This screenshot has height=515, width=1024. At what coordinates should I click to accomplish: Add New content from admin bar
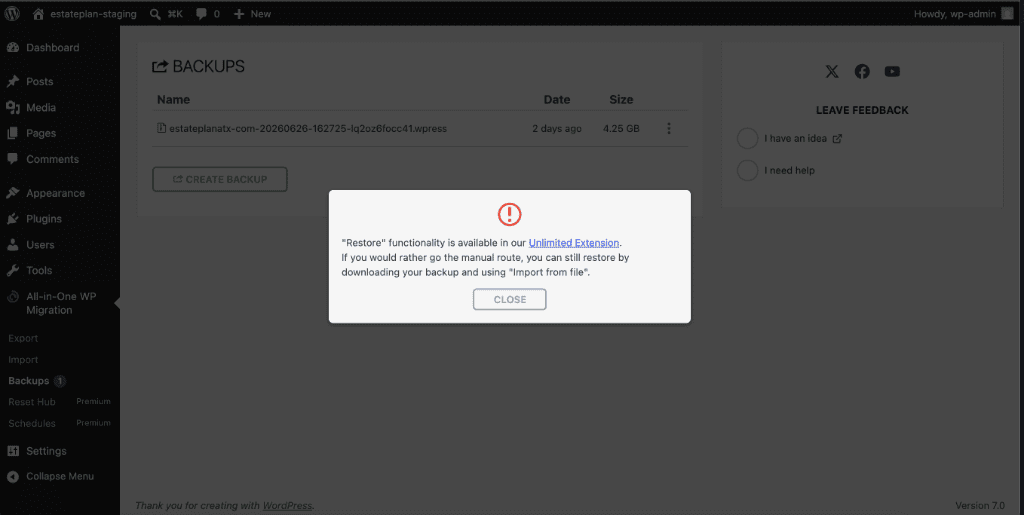coord(252,14)
